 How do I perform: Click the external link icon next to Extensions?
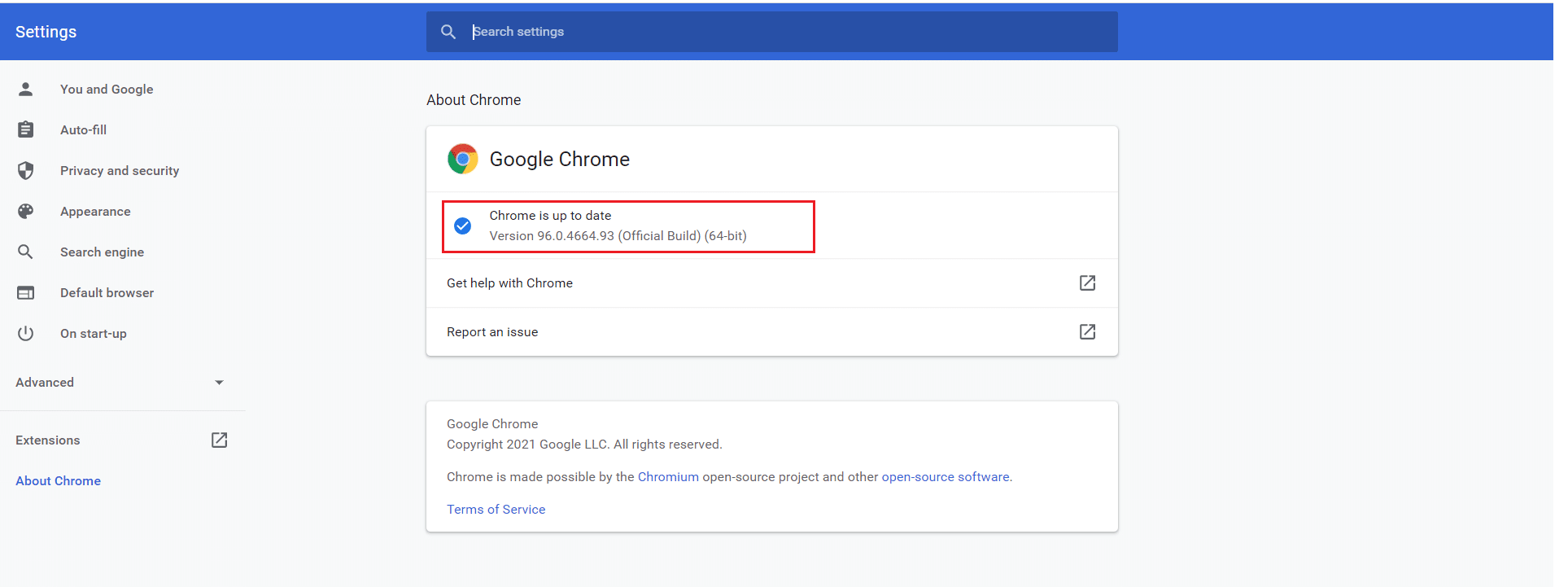tap(219, 440)
